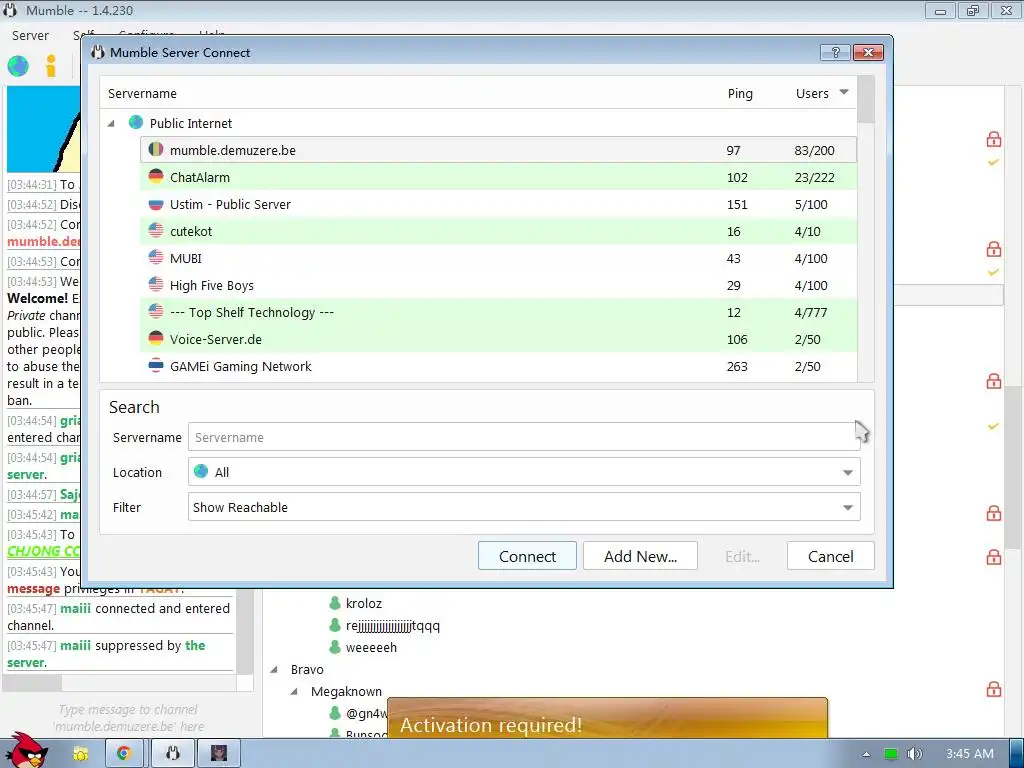This screenshot has width=1024, height=768.
Task: Click the German flag beside Voice-Server.de
Action: pyautogui.click(x=155, y=338)
